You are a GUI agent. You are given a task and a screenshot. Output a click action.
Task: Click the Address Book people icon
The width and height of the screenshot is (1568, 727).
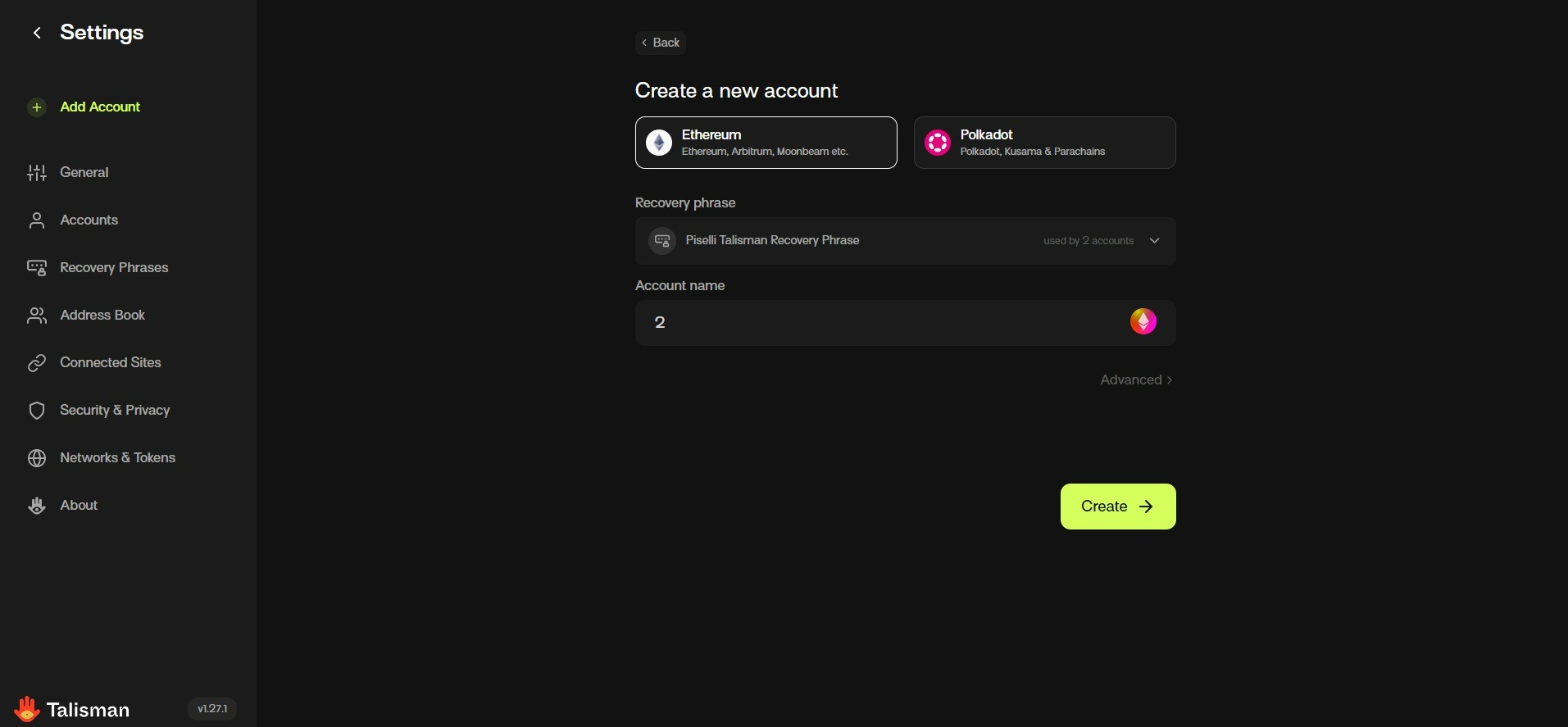coord(37,316)
